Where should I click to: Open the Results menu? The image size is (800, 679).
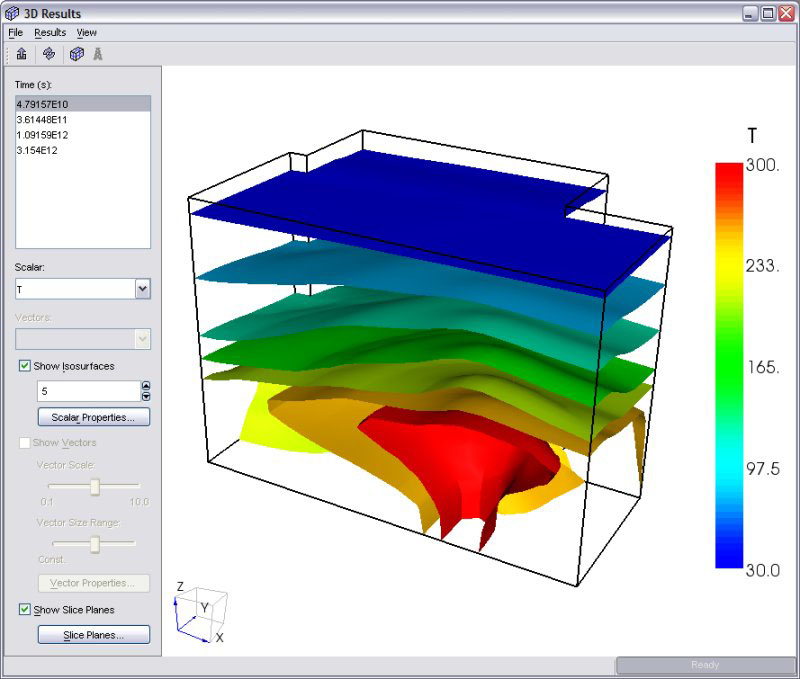[x=50, y=33]
